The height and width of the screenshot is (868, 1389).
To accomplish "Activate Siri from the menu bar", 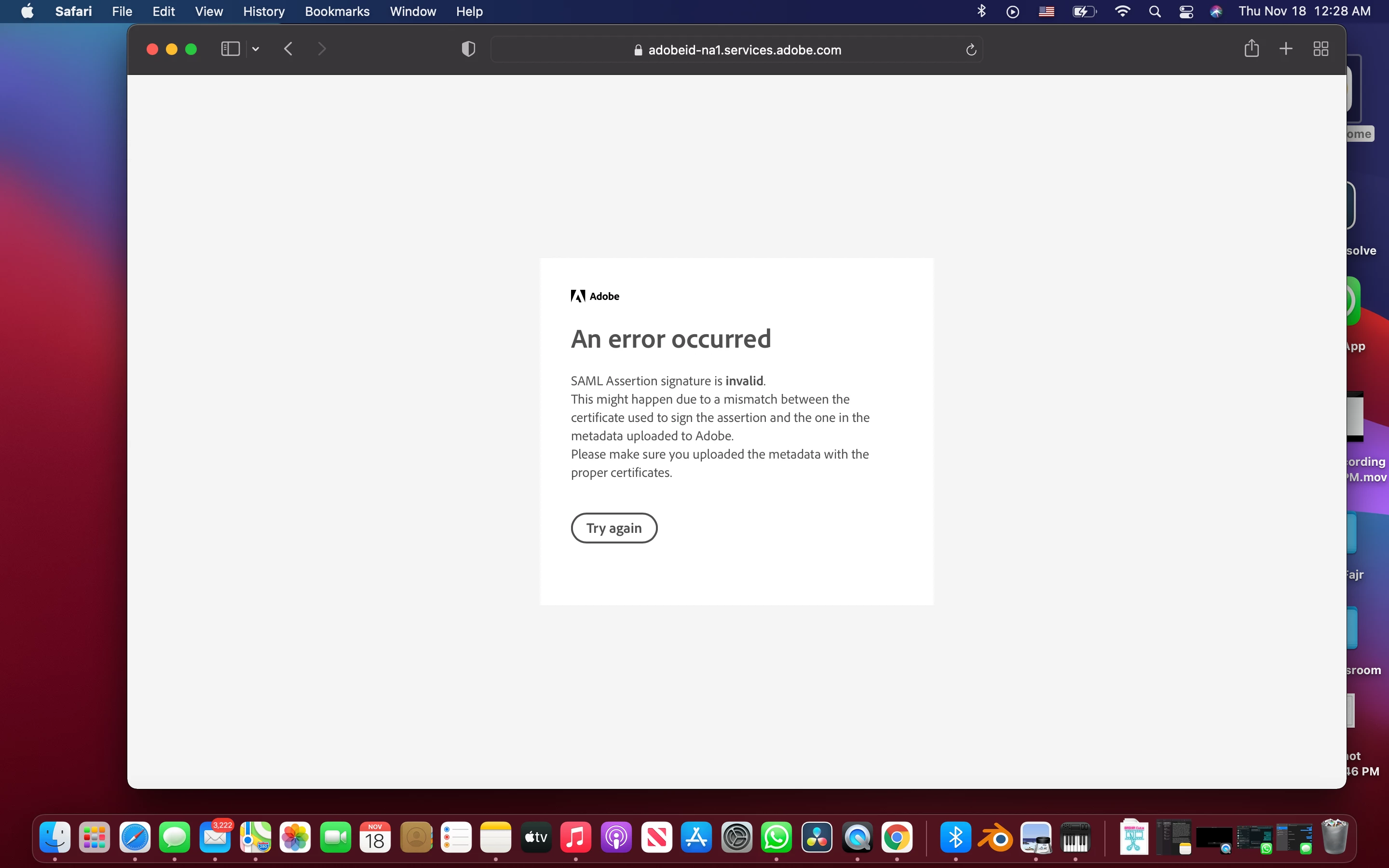I will [x=1216, y=12].
